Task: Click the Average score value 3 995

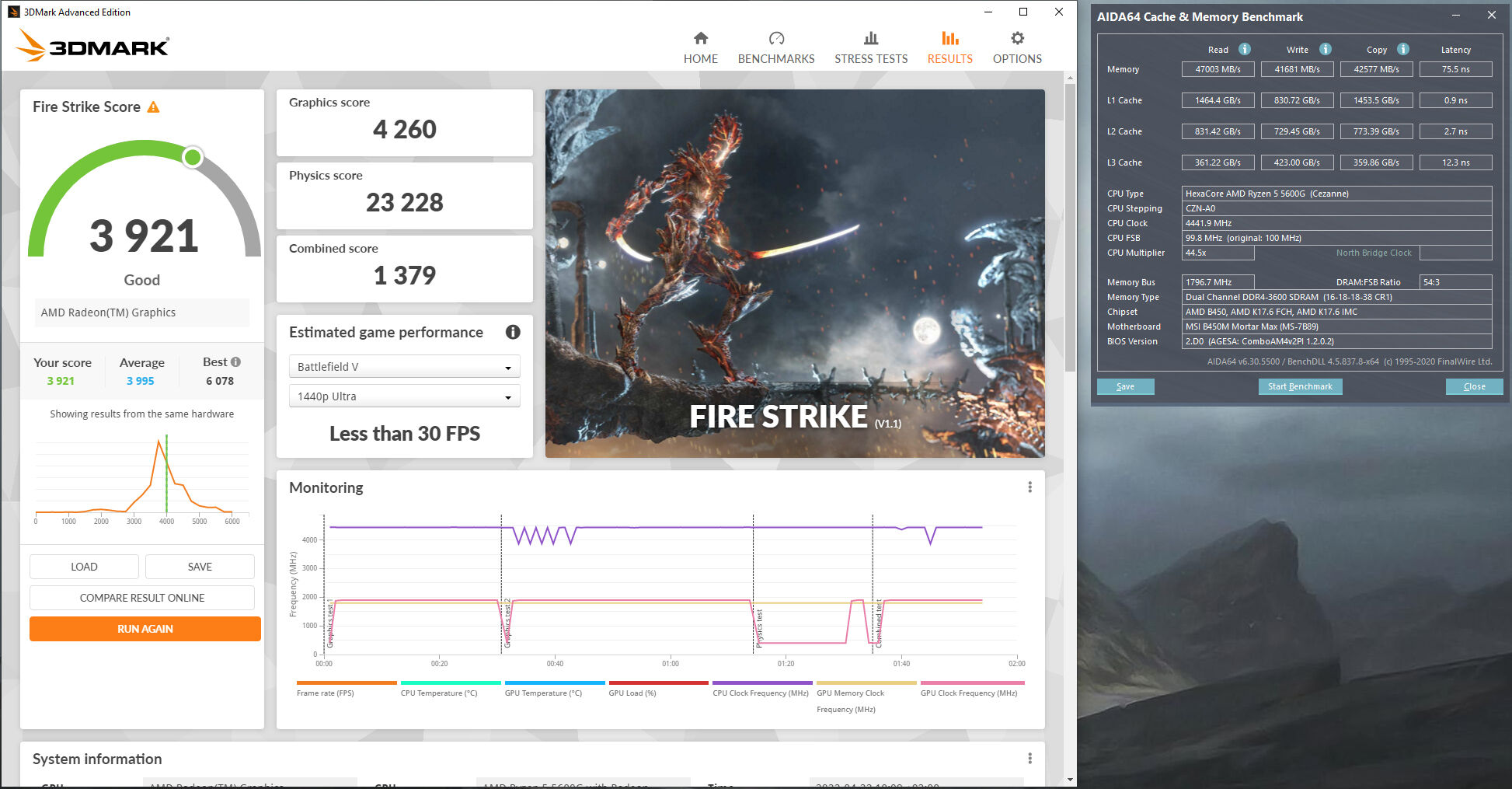Action: (x=141, y=381)
